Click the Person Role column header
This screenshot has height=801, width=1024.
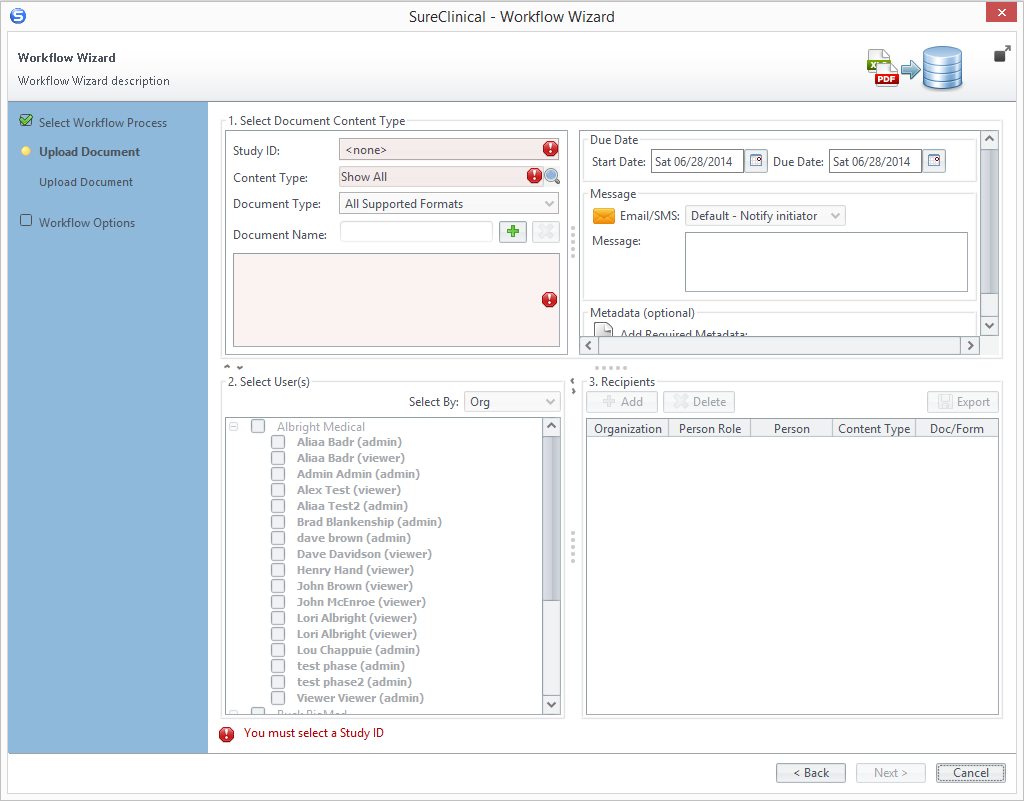point(710,428)
